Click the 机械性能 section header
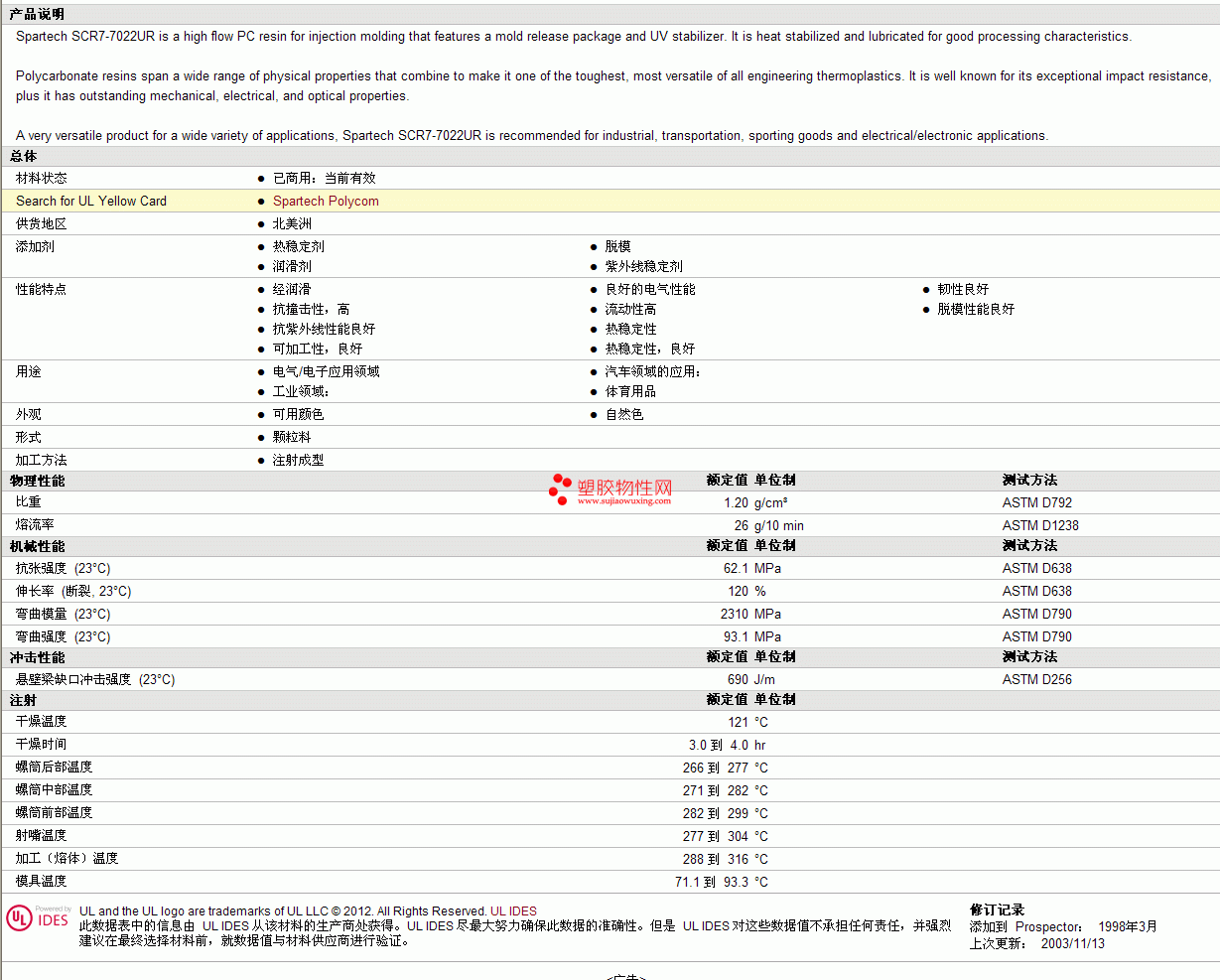The height and width of the screenshot is (980, 1220). (37, 546)
